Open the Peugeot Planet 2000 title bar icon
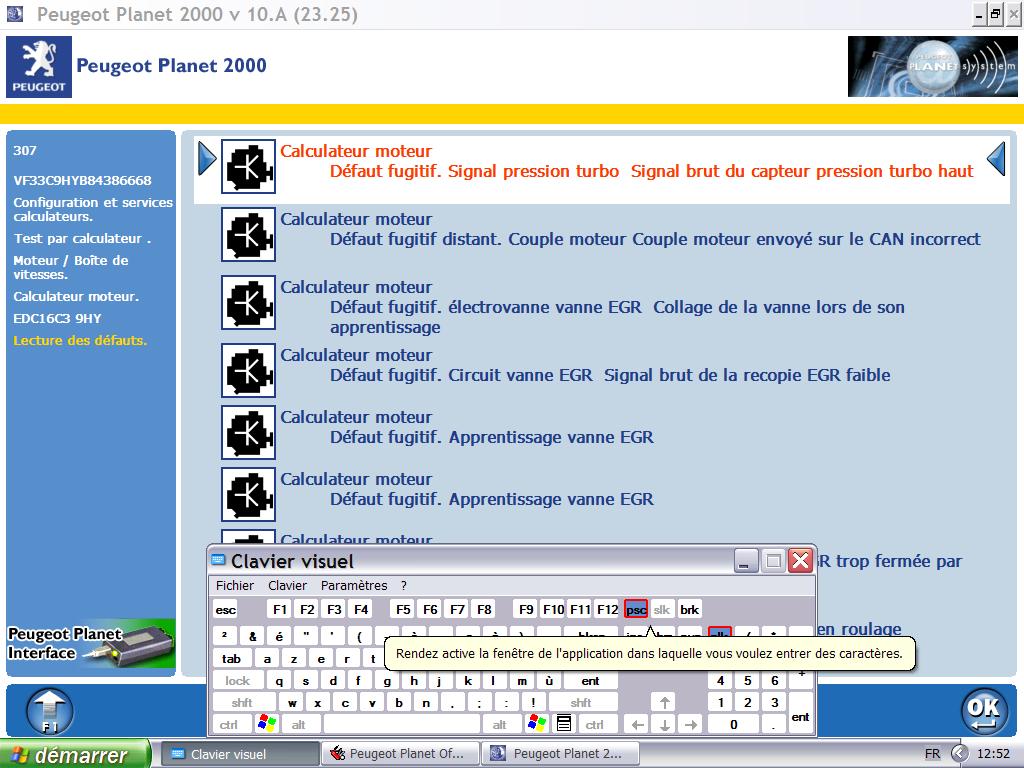The width and height of the screenshot is (1024, 768). point(15,13)
